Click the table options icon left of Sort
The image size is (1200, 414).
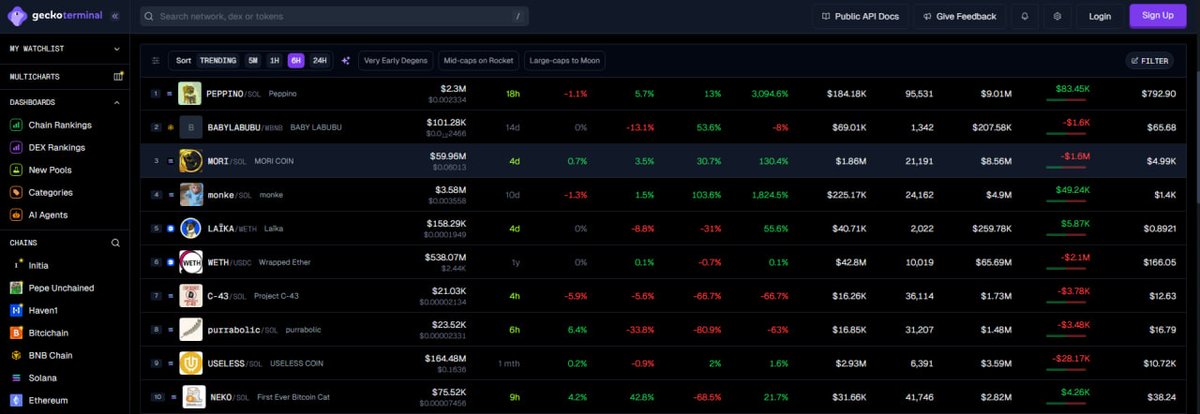(x=155, y=61)
